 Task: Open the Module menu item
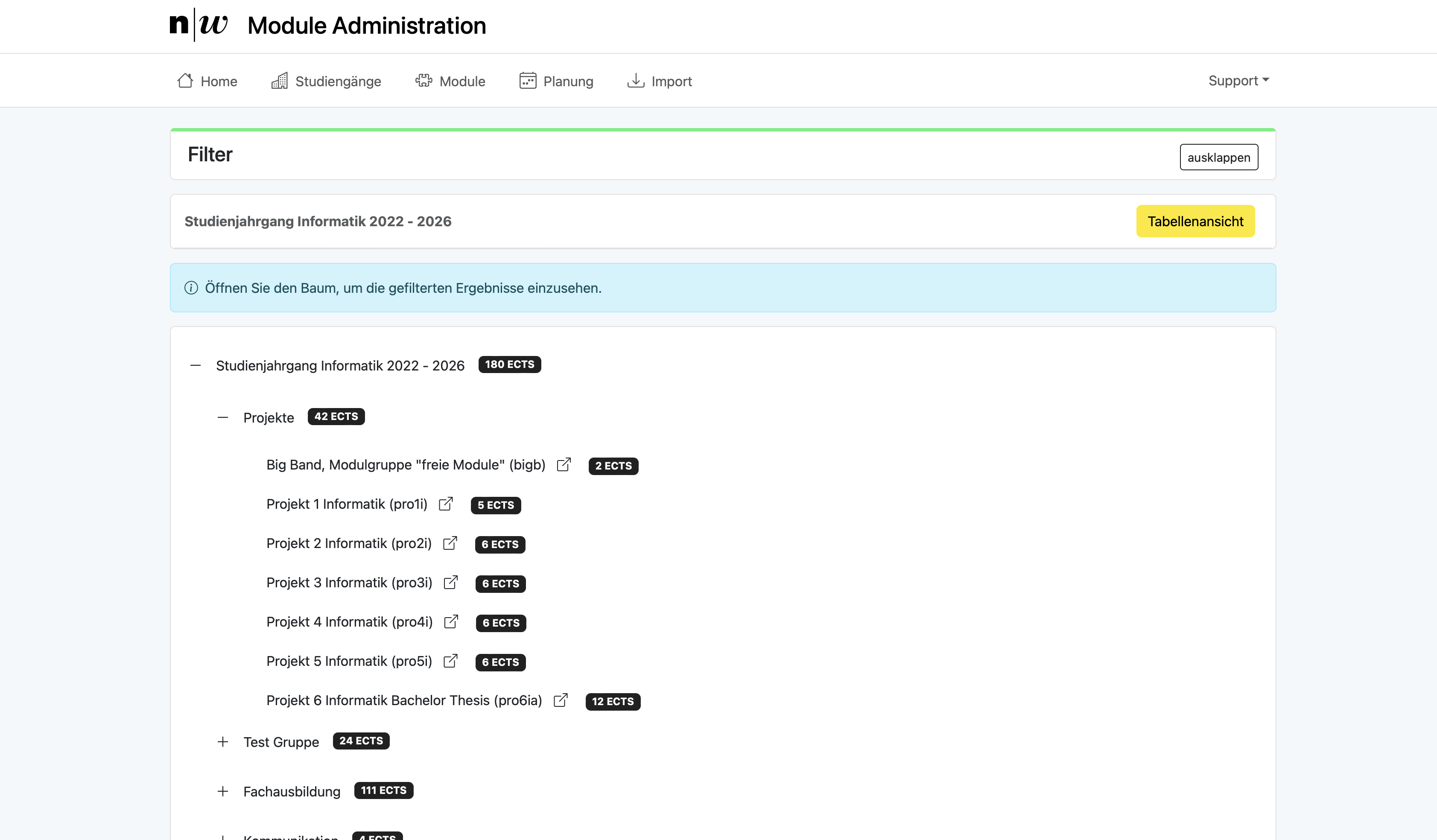pyautogui.click(x=450, y=81)
